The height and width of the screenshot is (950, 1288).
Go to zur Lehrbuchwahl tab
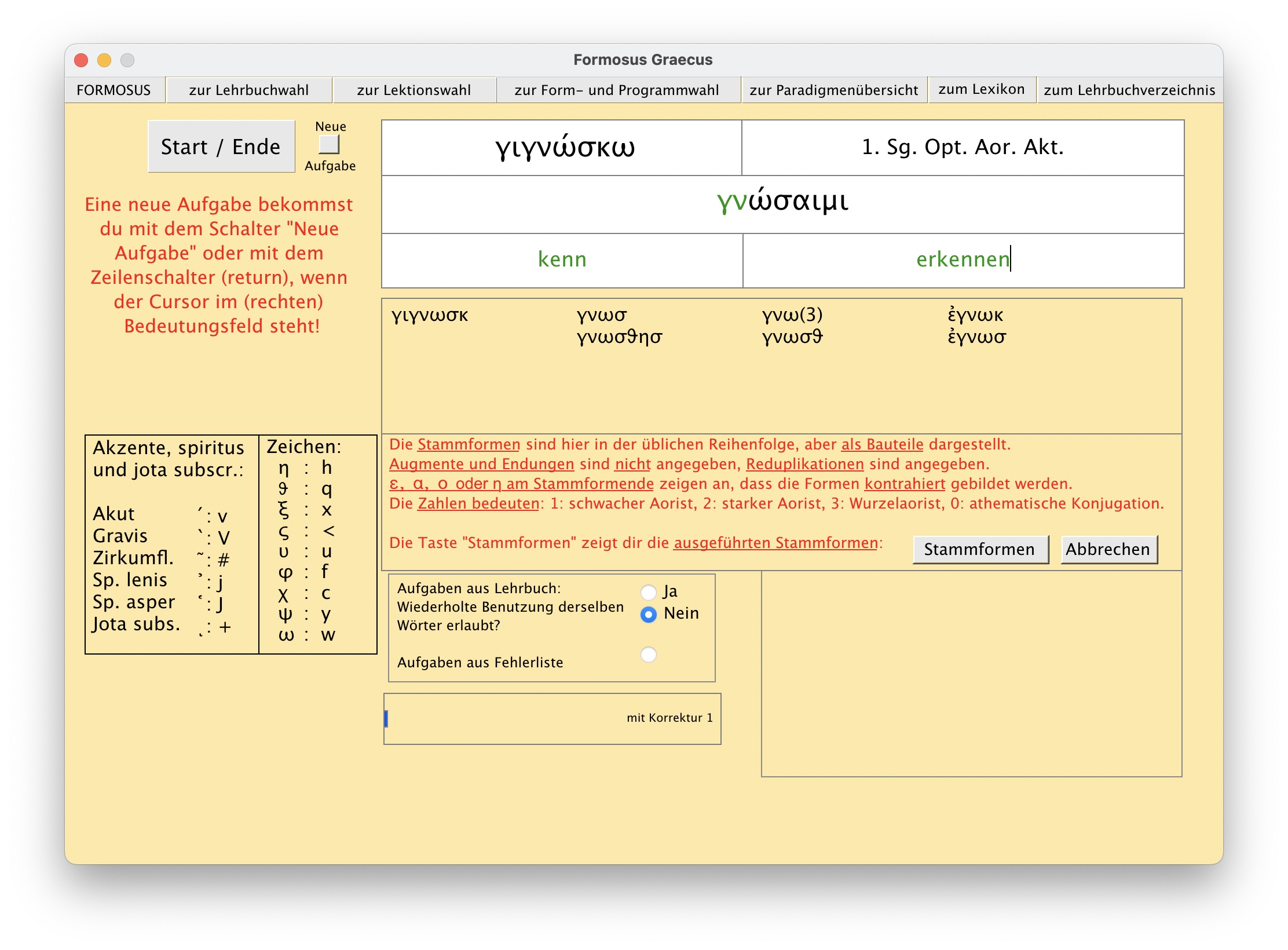[248, 90]
